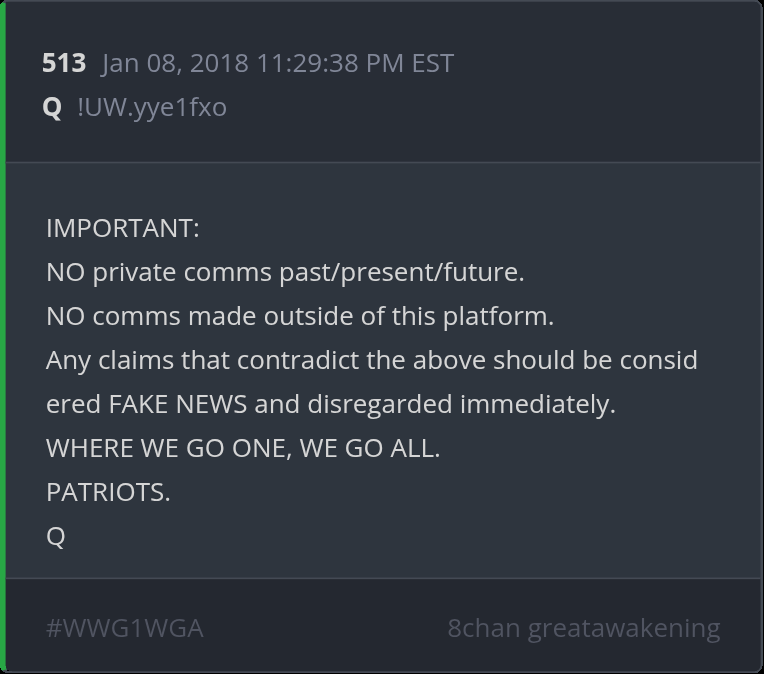Open the #WWG1WGA hashtag
This screenshot has height=674, width=764.
(125, 628)
